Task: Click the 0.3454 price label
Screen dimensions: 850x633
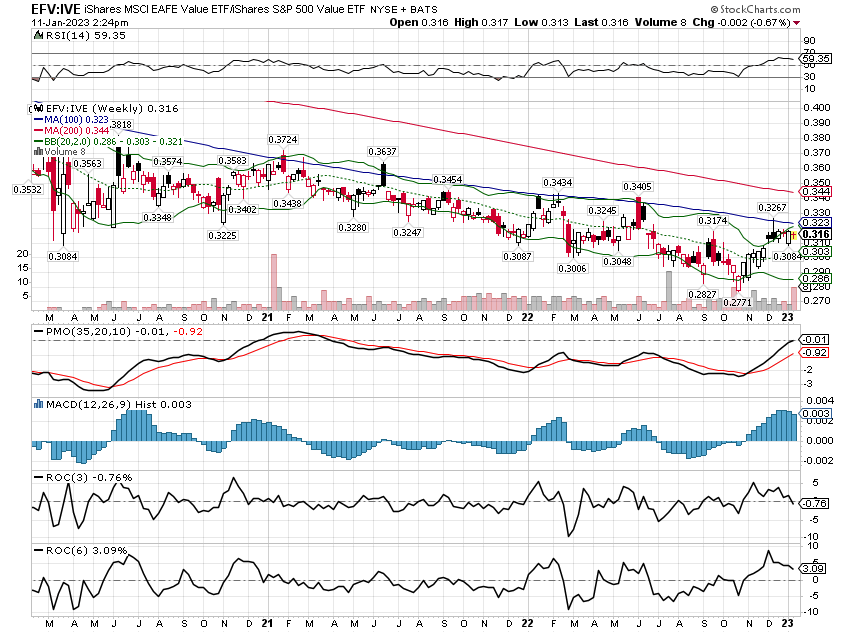Action: pyautogui.click(x=448, y=179)
